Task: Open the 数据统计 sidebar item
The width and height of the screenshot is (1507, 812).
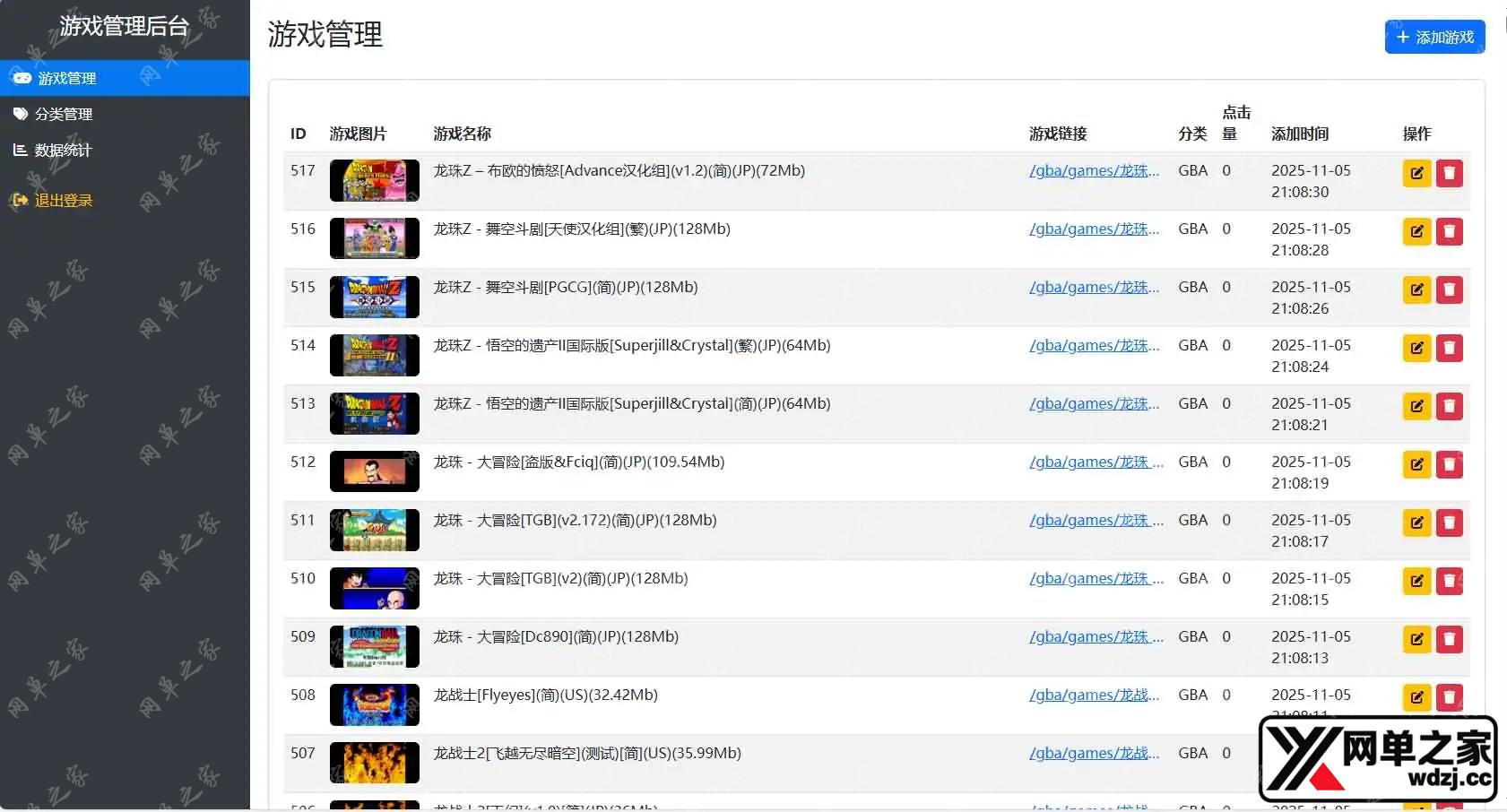Action: tap(63, 151)
